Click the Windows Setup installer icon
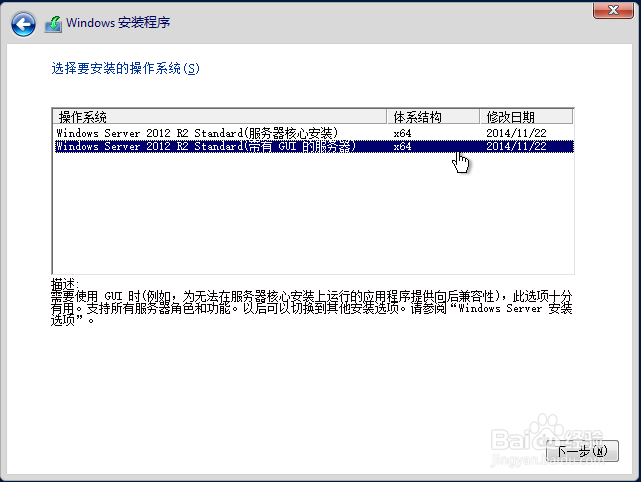The width and height of the screenshot is (641, 482). (54, 24)
